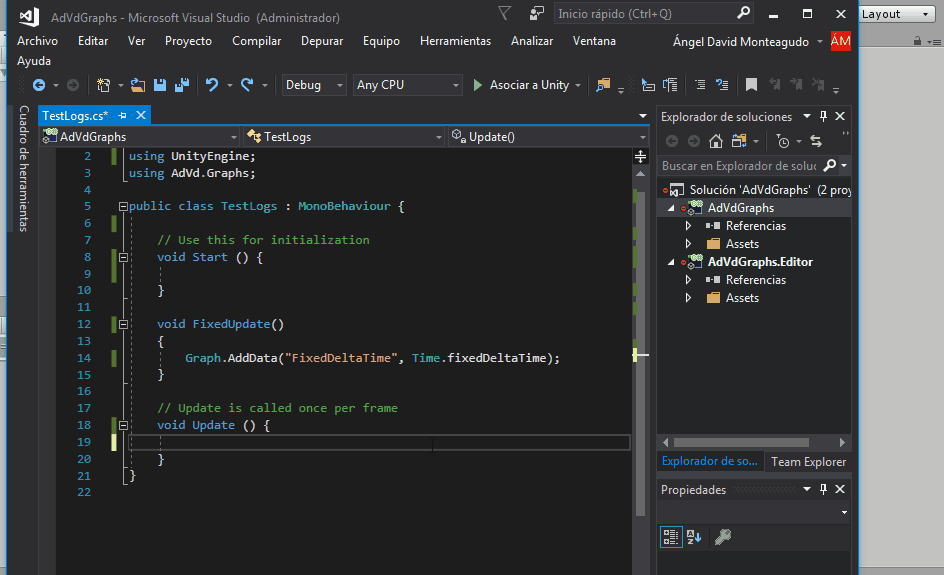The width and height of the screenshot is (944, 575).
Task: Open the Any CPU platform dropdown
Action: (x=408, y=86)
